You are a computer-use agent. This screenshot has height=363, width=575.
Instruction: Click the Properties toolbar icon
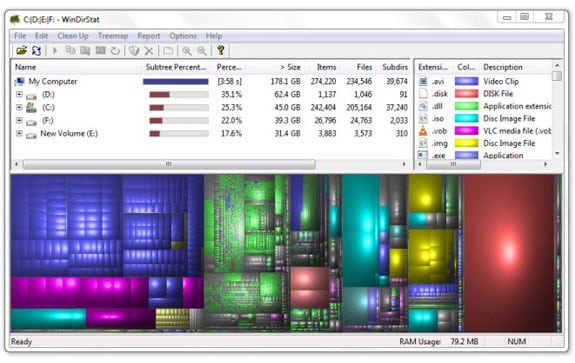[168, 50]
